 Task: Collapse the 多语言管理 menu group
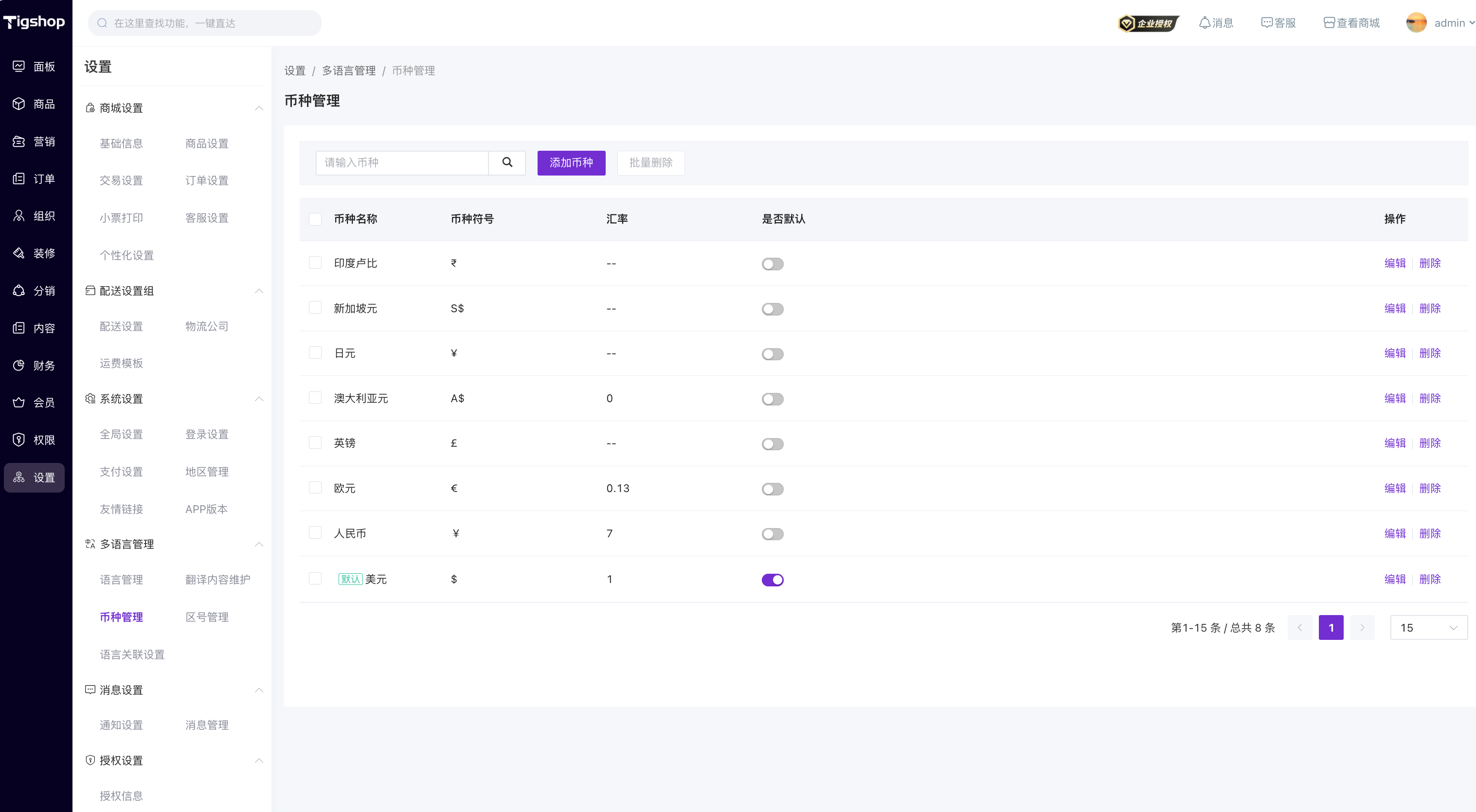pyautogui.click(x=259, y=544)
